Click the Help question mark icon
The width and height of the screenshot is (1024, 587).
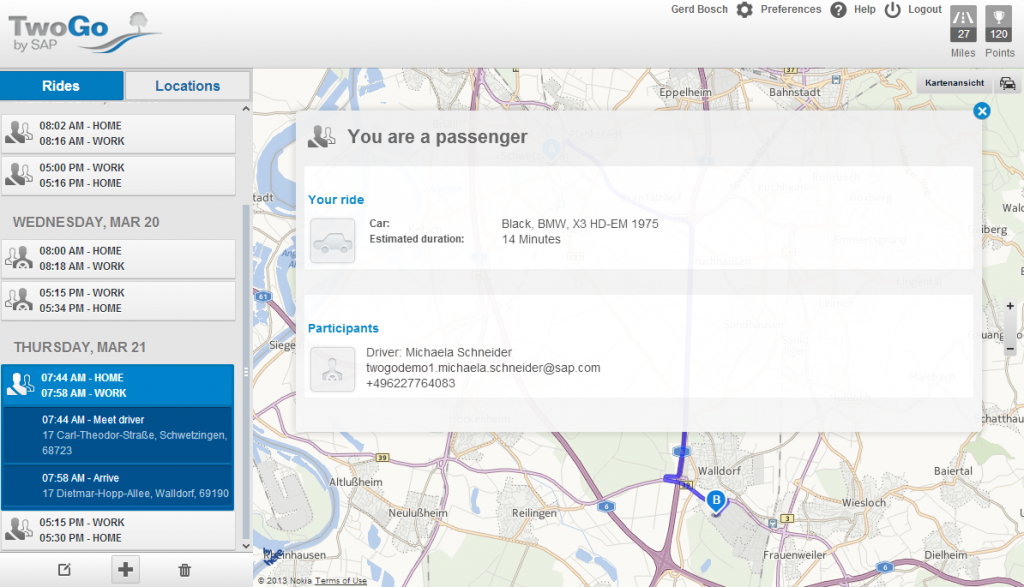[x=839, y=10]
